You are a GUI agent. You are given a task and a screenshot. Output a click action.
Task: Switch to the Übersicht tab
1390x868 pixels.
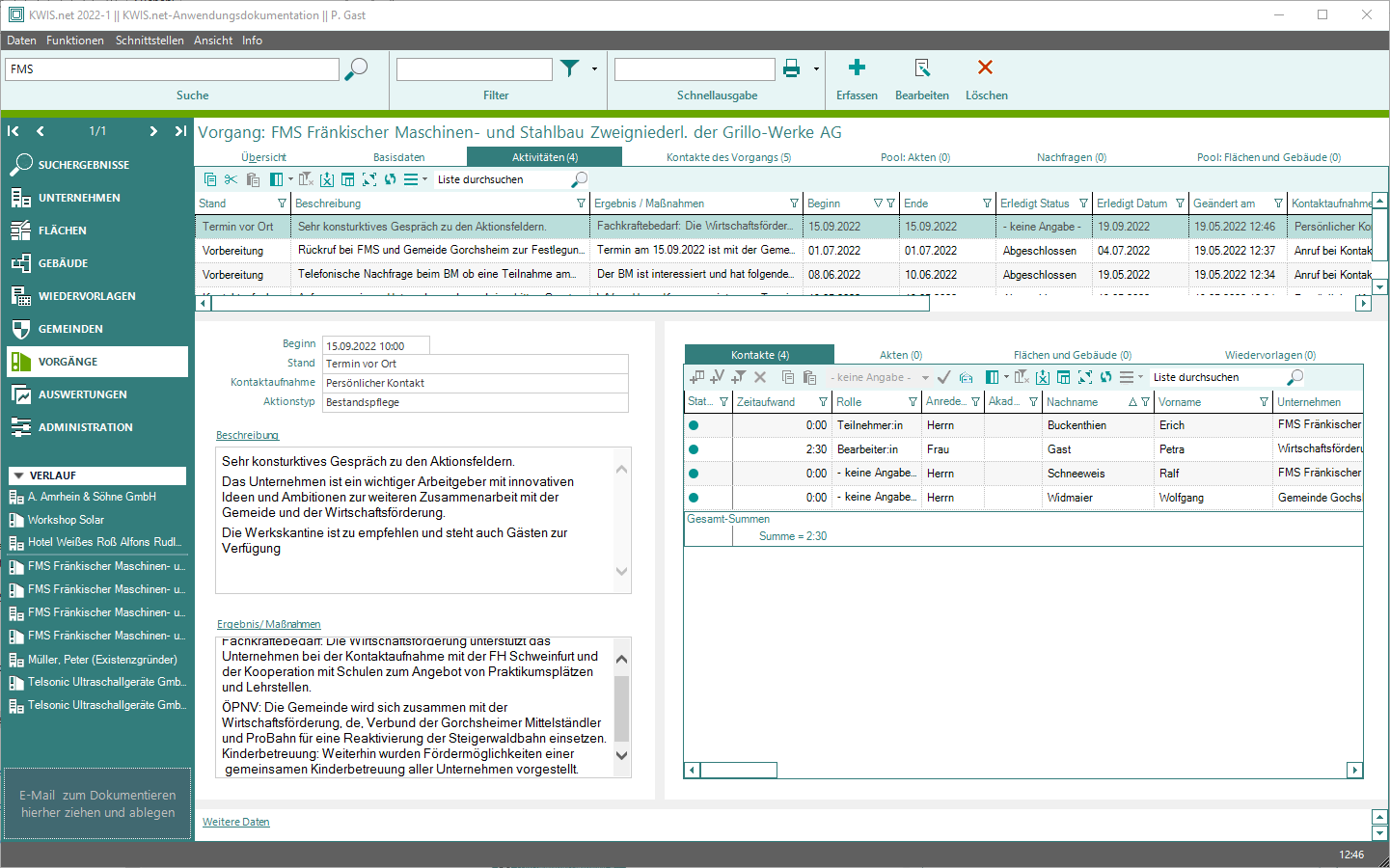click(x=263, y=157)
